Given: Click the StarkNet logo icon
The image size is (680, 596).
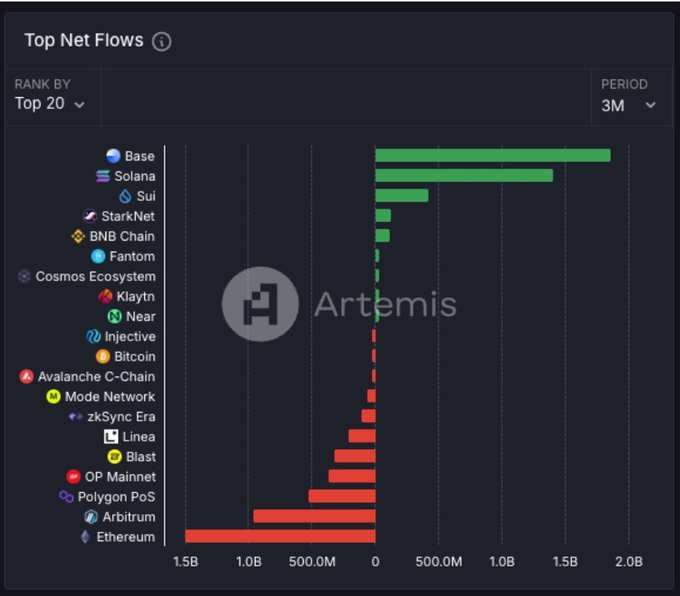Looking at the screenshot, I should 90,216.
